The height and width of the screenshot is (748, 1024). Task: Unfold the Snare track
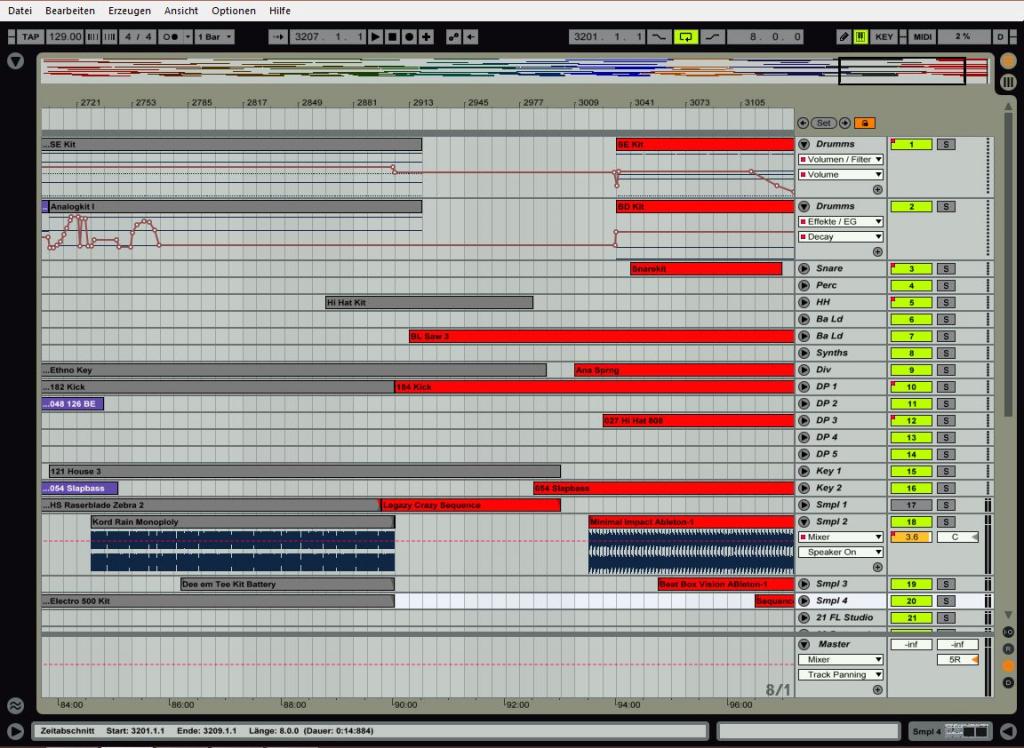805,268
